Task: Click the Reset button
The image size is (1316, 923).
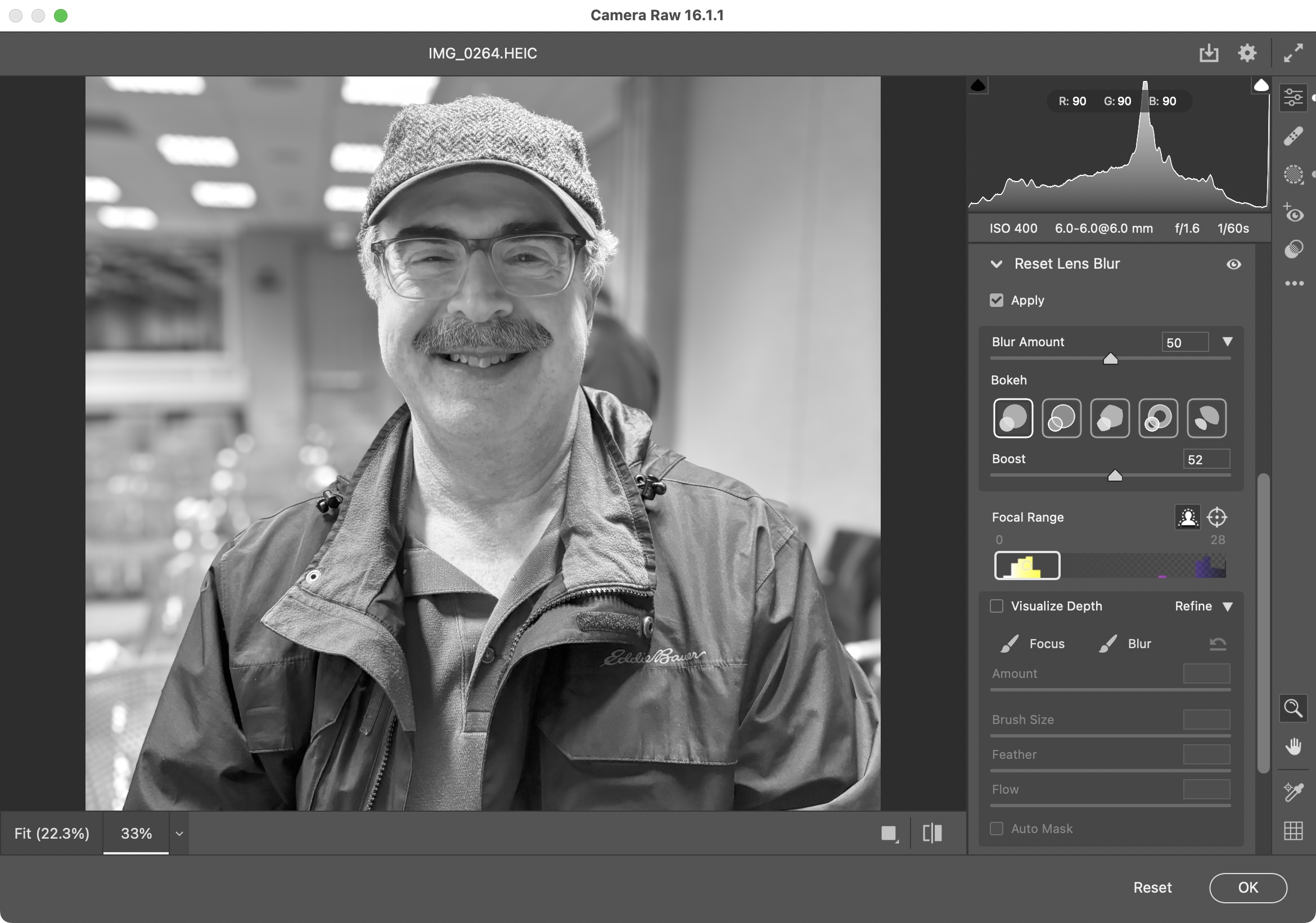Action: click(x=1152, y=888)
